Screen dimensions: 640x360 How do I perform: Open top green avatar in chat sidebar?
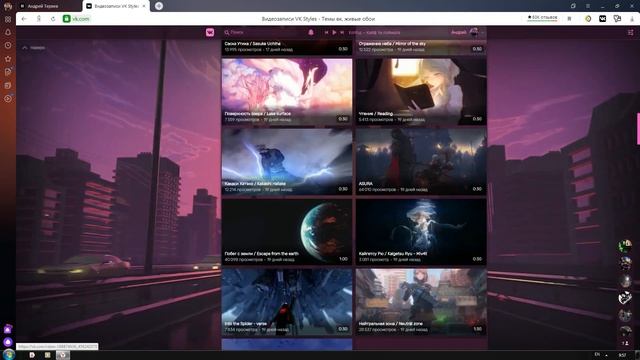624,246
